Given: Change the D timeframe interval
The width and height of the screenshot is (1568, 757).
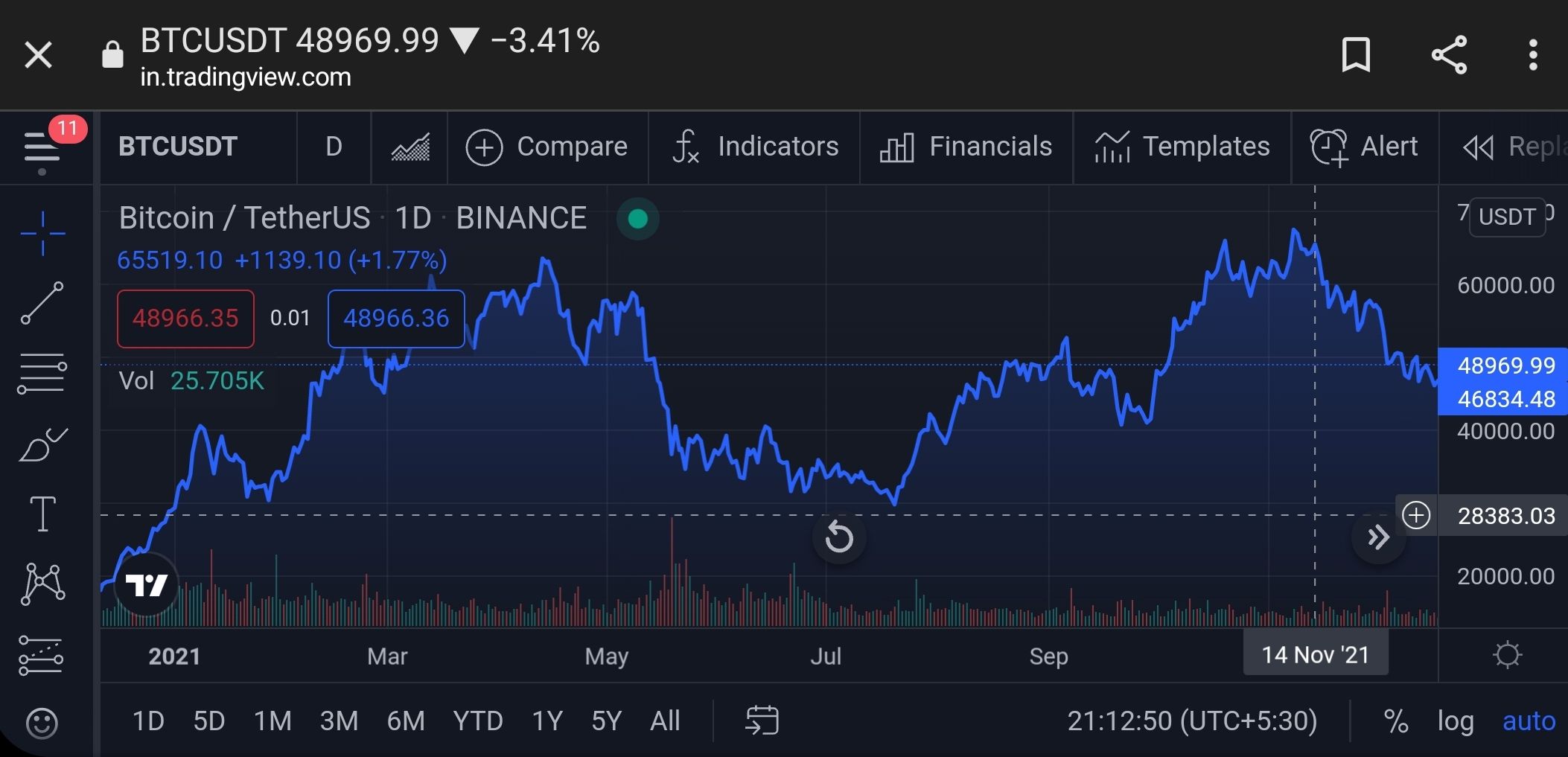Looking at the screenshot, I should [x=334, y=147].
